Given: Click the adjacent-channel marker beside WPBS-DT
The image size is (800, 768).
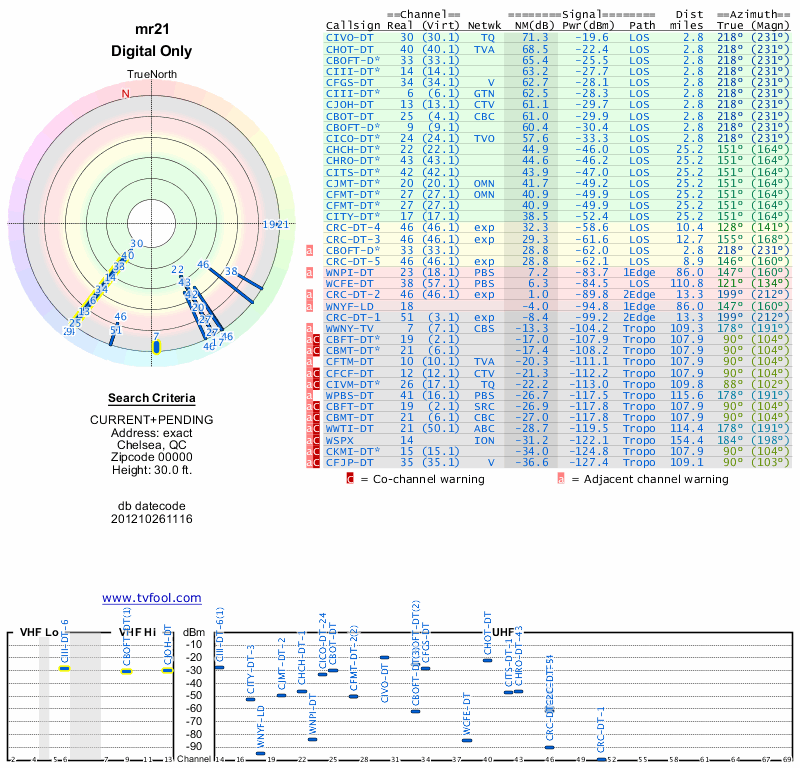Looking at the screenshot, I should [309, 395].
